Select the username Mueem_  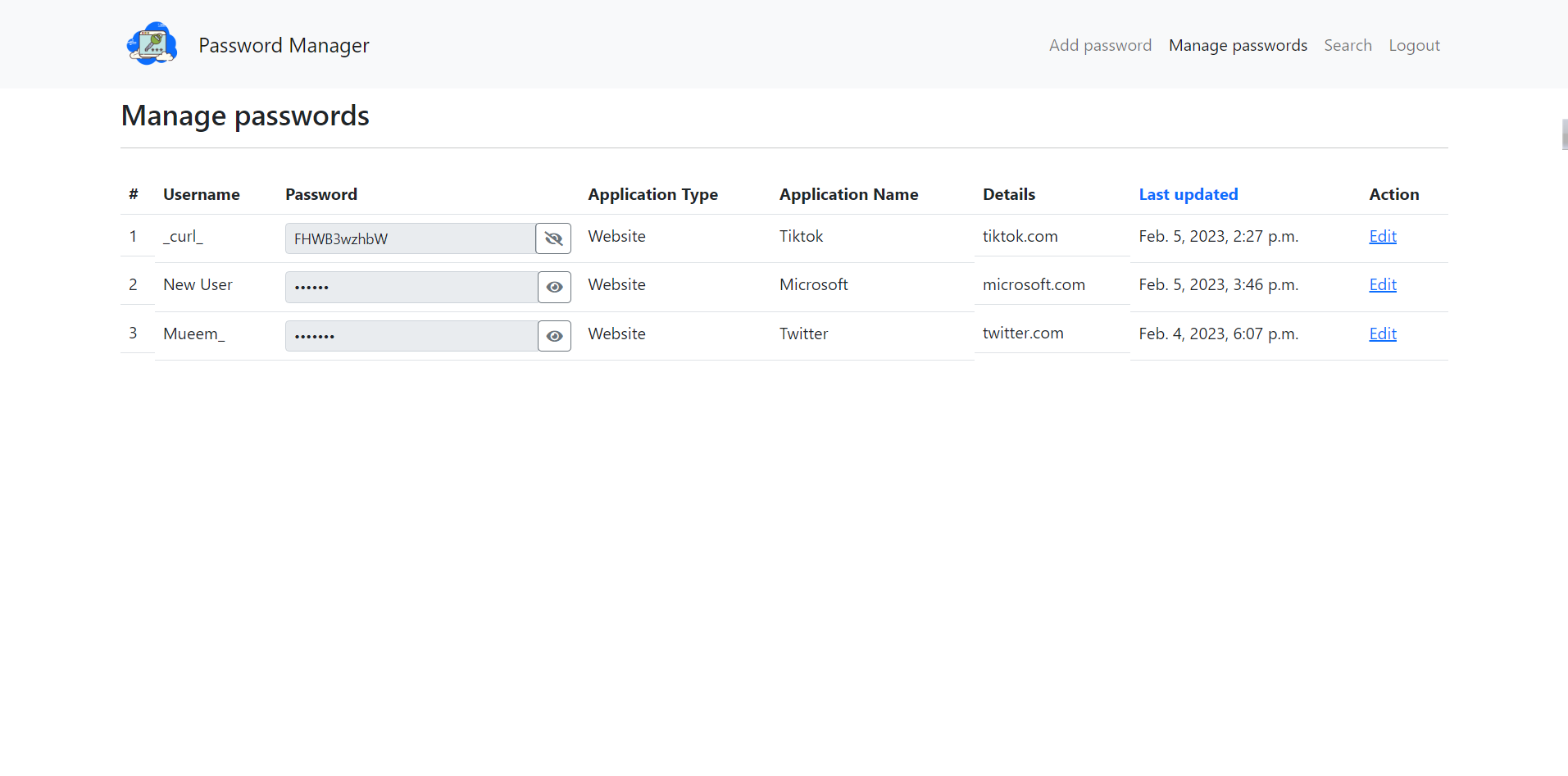point(193,334)
